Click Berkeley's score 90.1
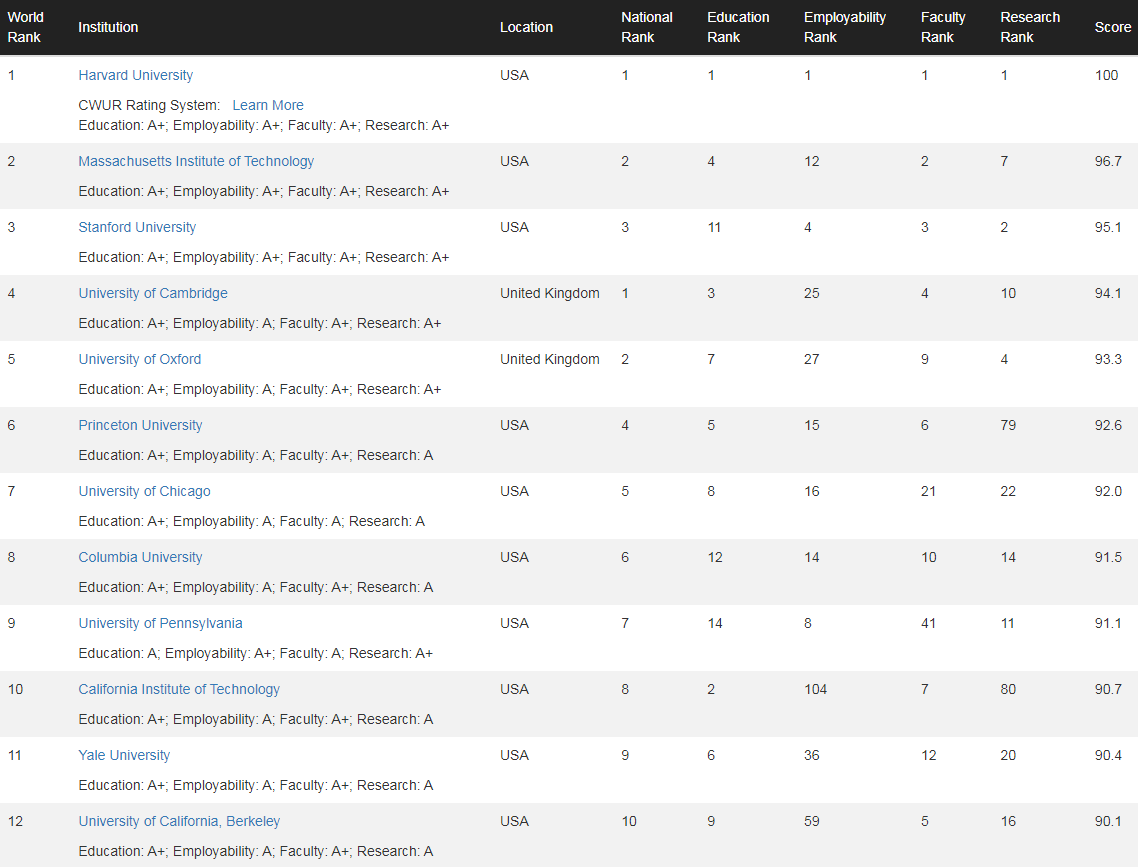The height and width of the screenshot is (867, 1138). (1108, 821)
